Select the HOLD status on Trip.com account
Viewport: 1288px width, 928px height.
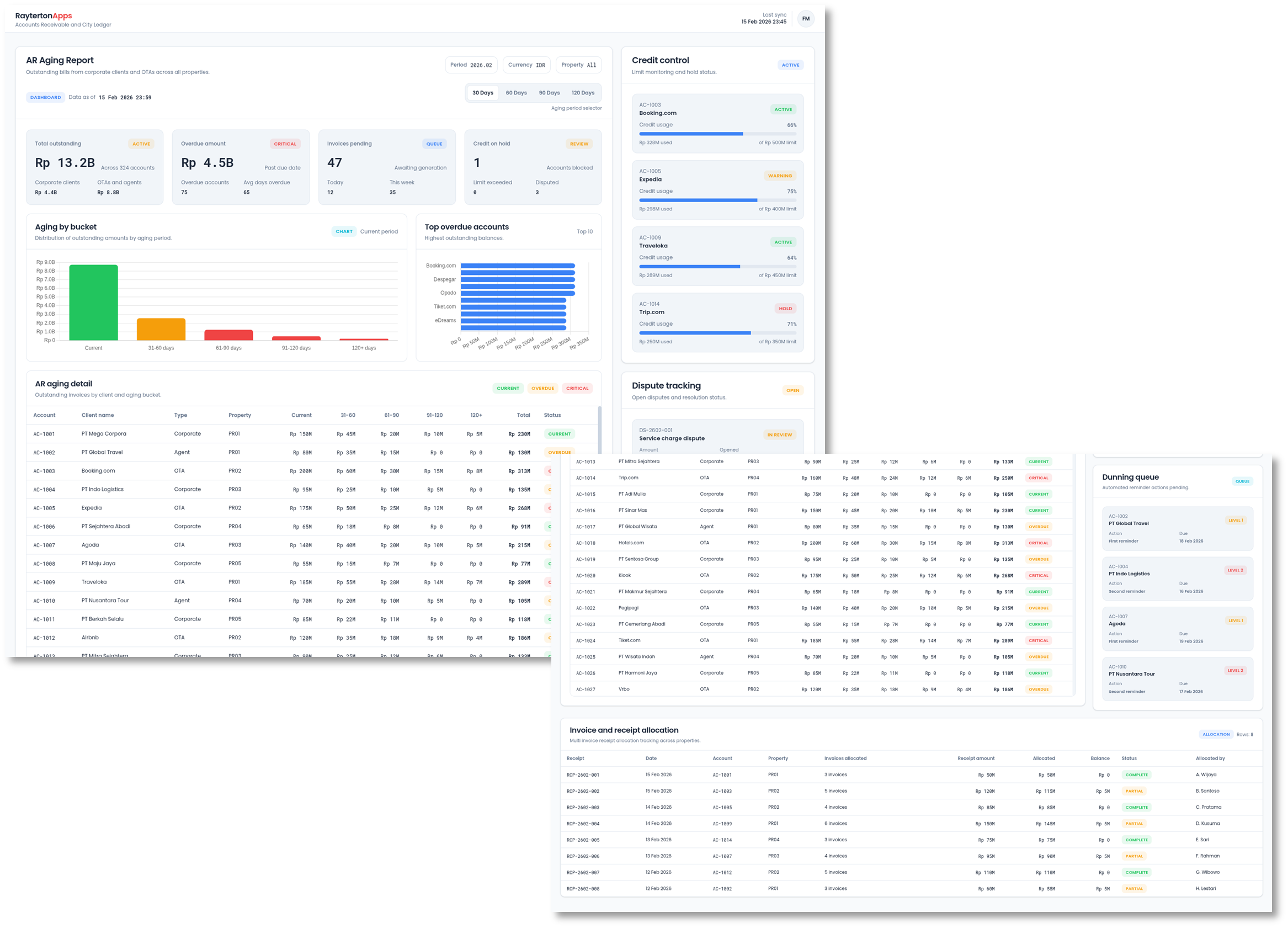pos(785,309)
